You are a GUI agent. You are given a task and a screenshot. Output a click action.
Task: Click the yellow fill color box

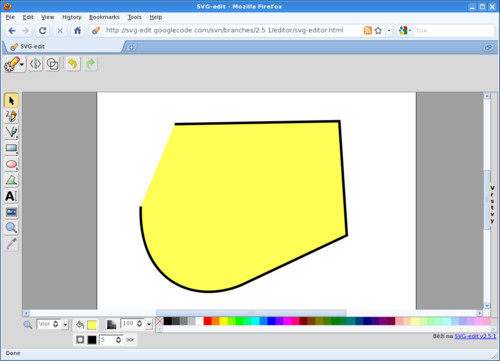tap(92, 325)
